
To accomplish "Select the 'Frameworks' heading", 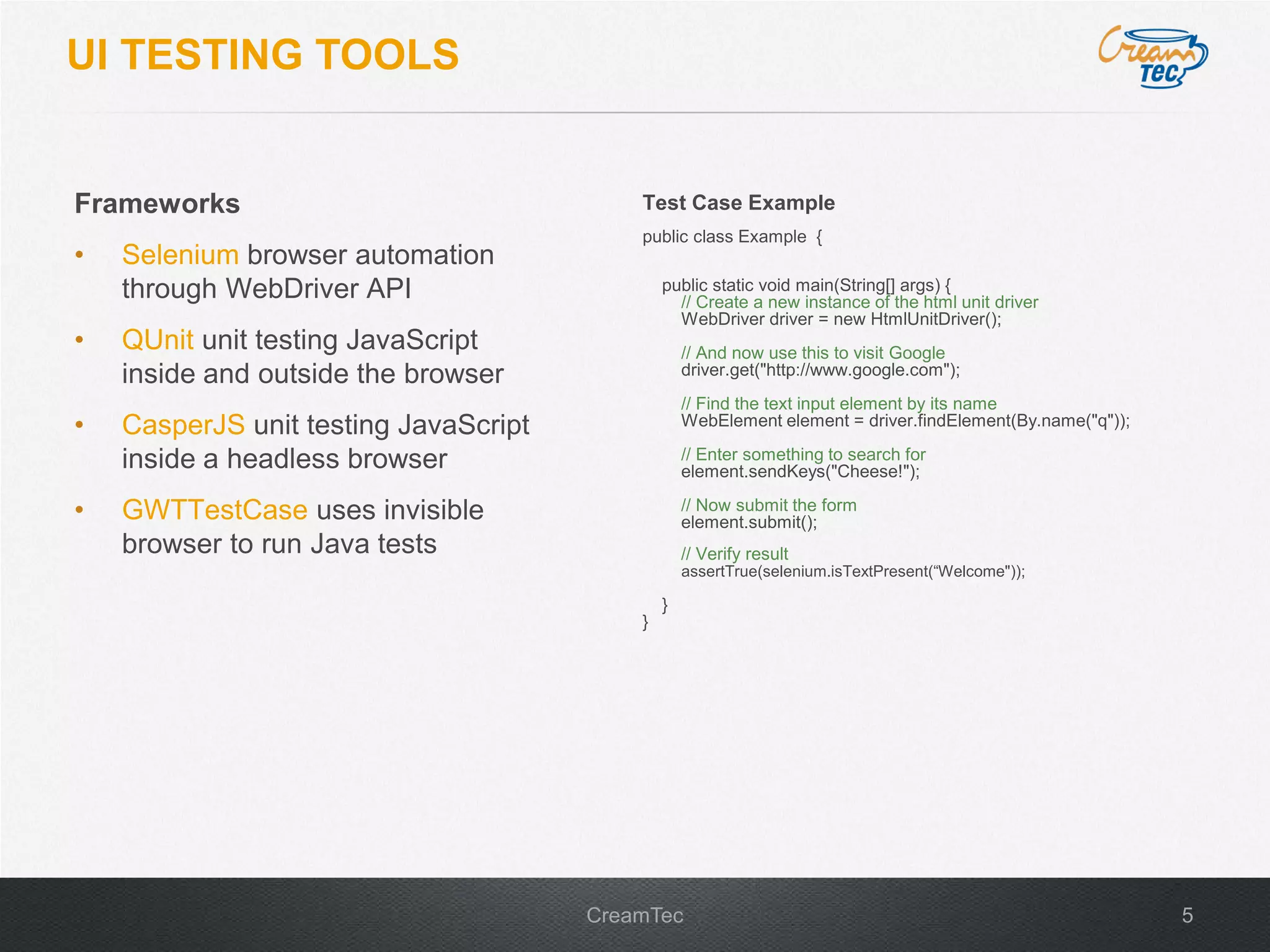I will coord(157,203).
